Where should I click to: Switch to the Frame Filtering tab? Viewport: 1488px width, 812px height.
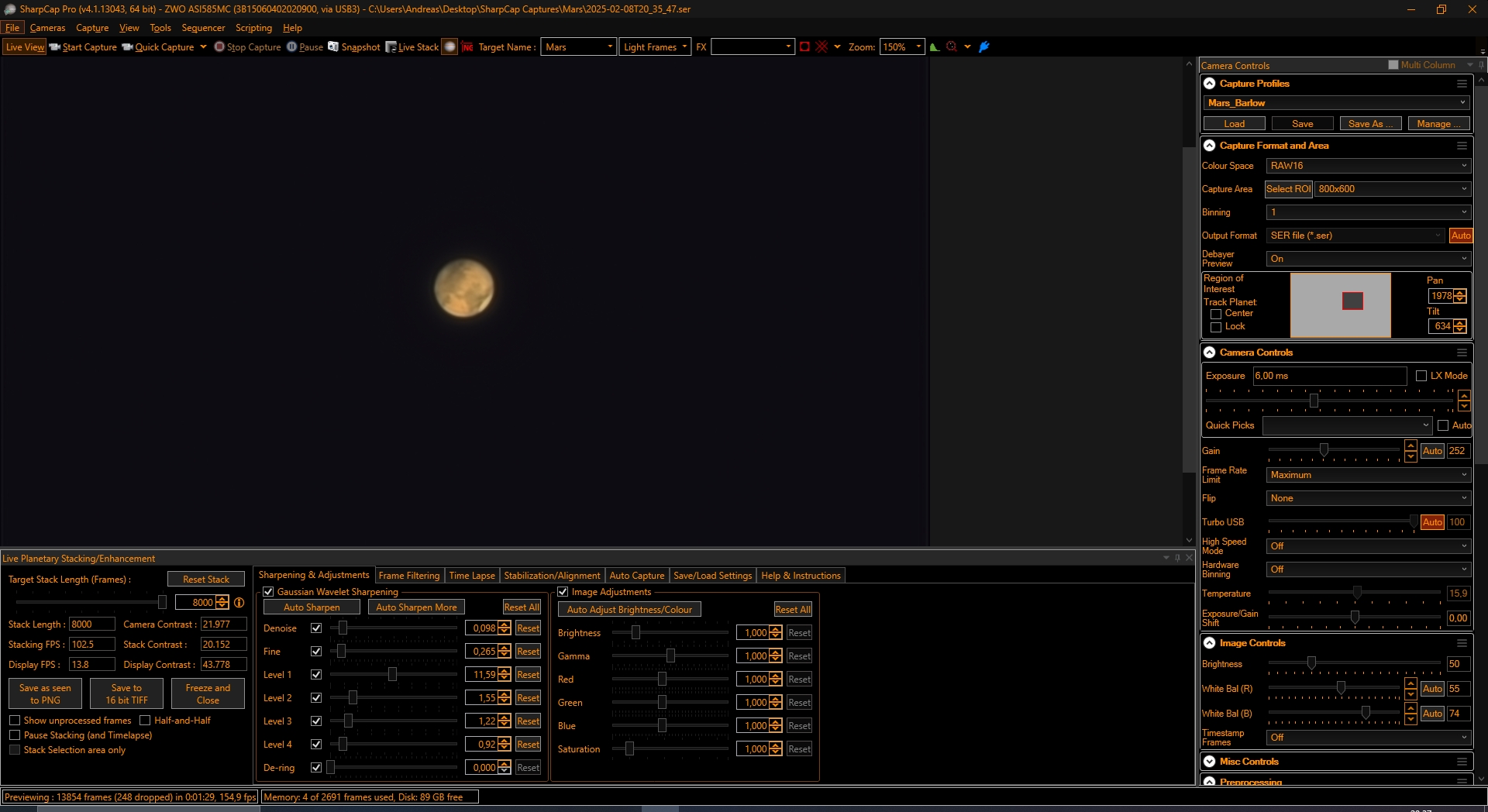coord(409,576)
